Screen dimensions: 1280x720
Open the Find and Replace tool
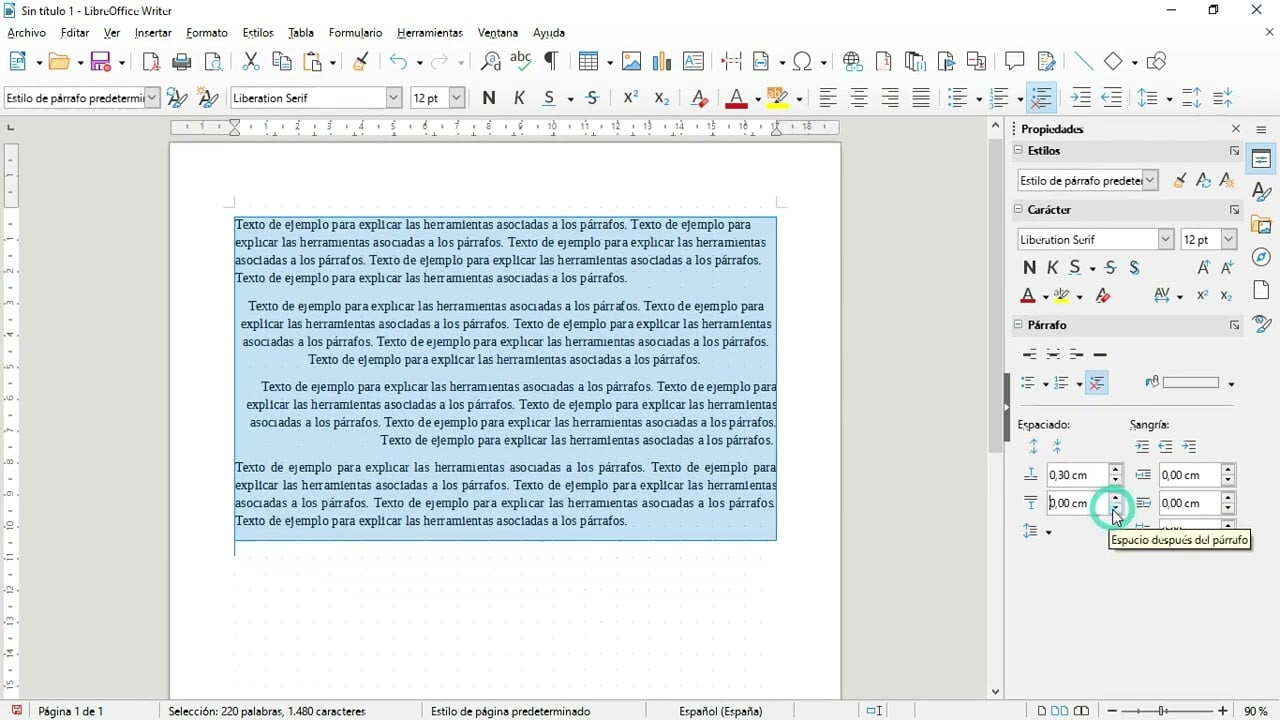(490, 61)
